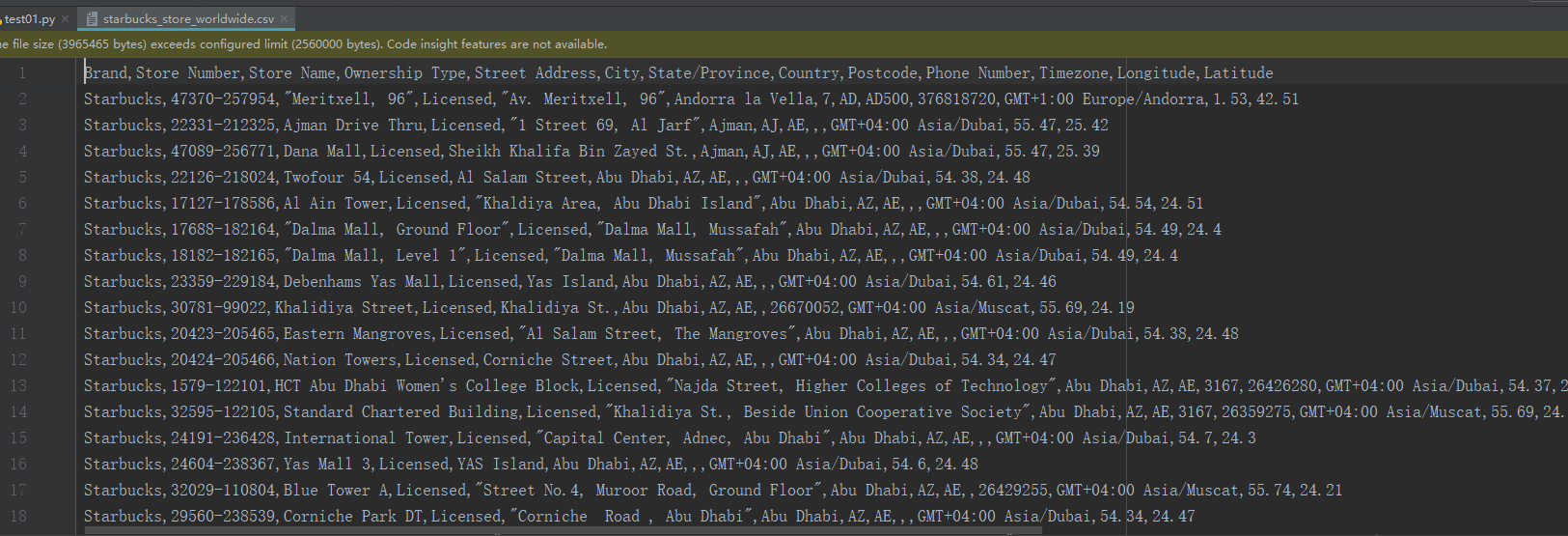Click the 'Latitude' header field
The image size is (1568, 536).
1239,73
